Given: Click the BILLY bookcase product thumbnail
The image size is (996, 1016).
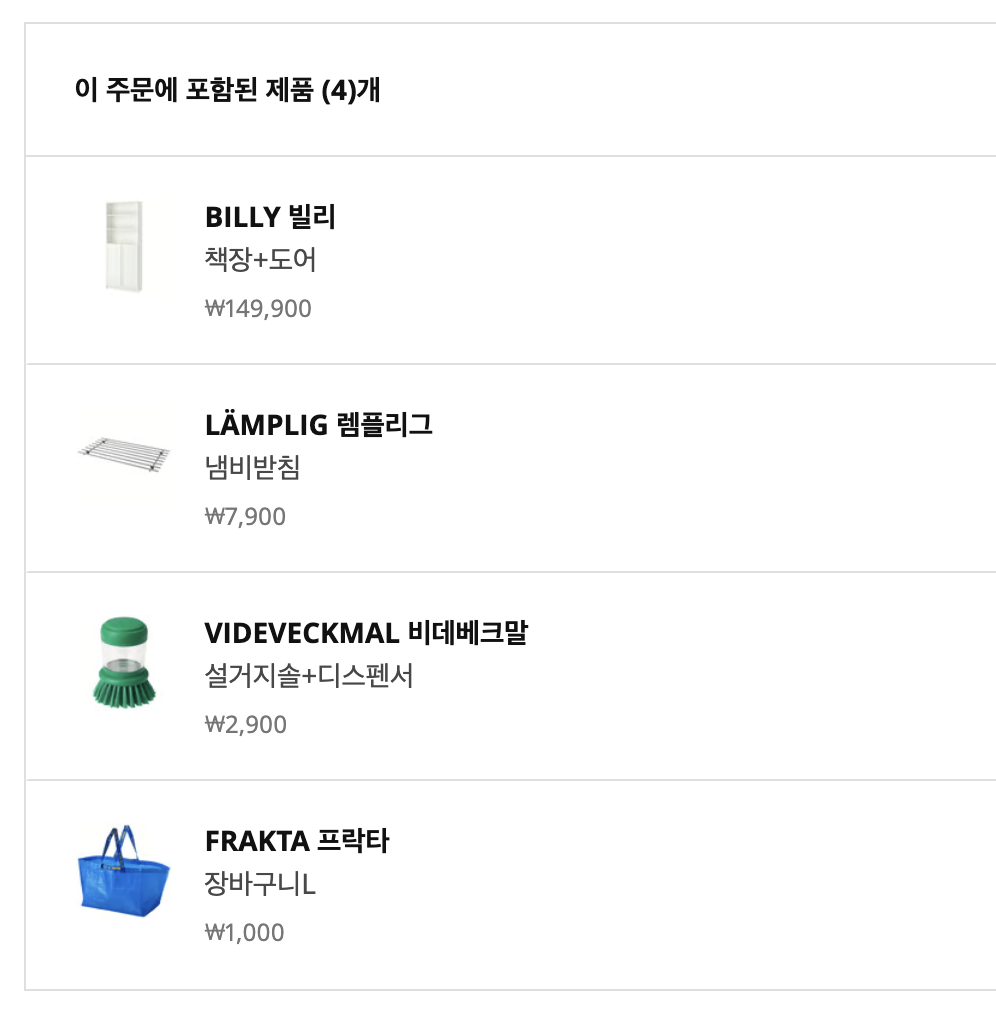Looking at the screenshot, I should pyautogui.click(x=124, y=247).
